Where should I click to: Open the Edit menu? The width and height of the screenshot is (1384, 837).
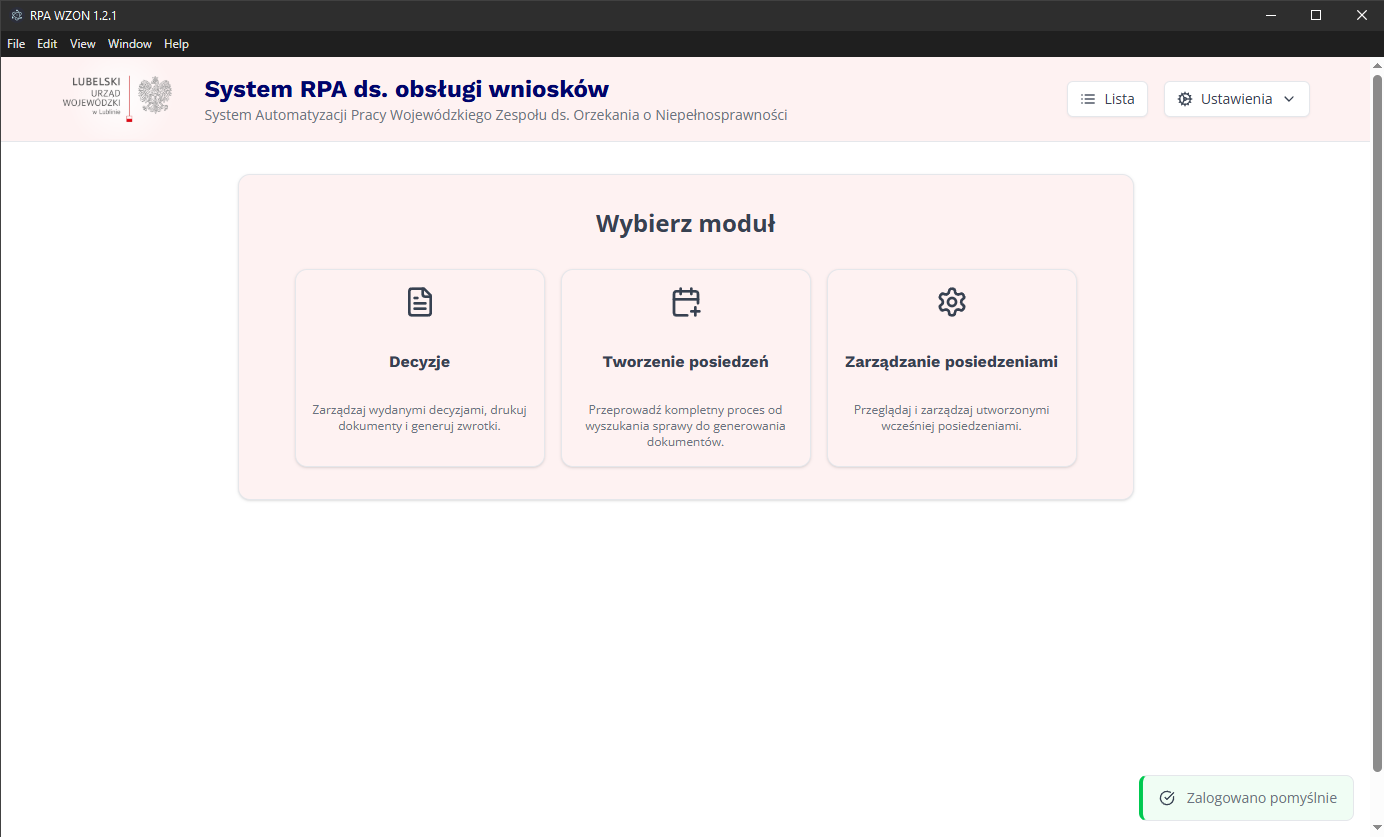tap(47, 44)
